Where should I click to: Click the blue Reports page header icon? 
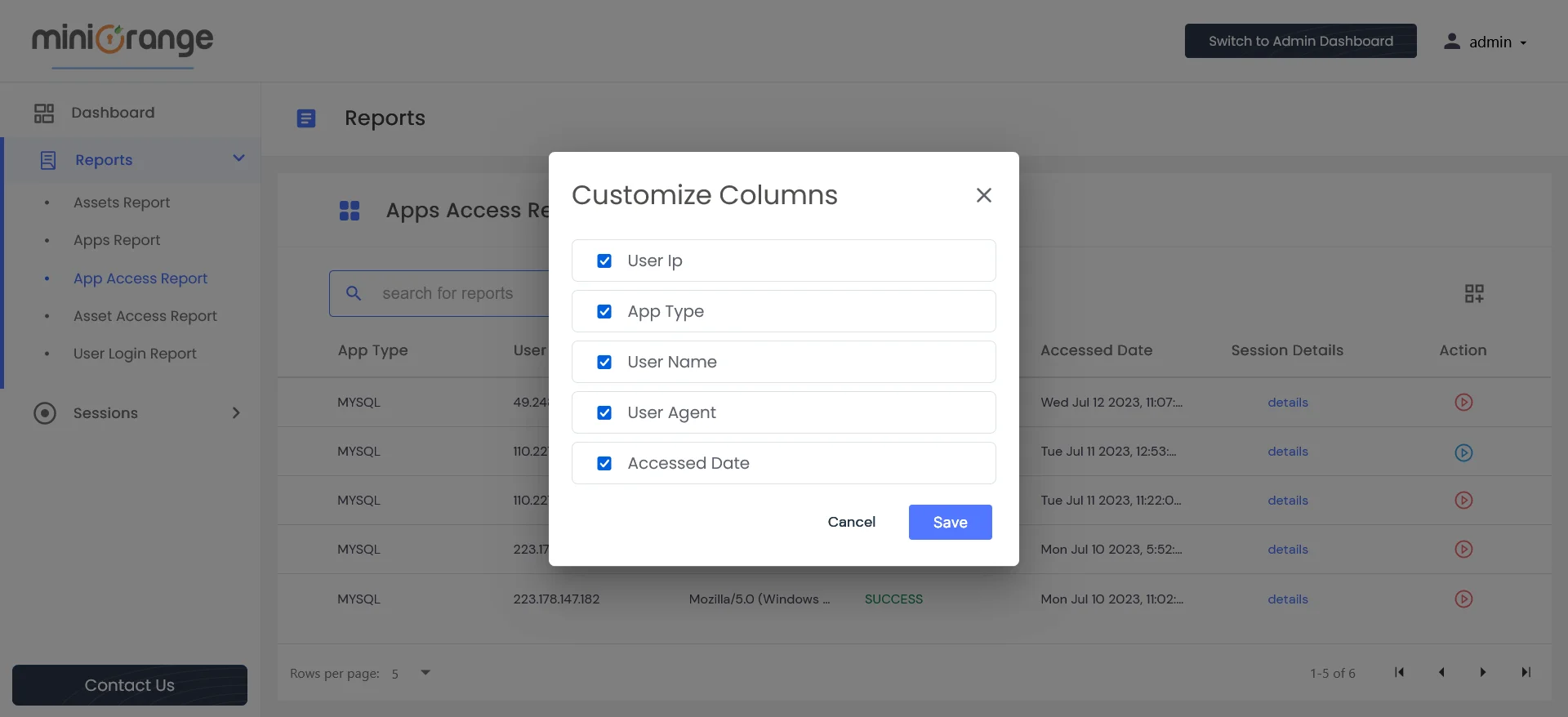306,118
